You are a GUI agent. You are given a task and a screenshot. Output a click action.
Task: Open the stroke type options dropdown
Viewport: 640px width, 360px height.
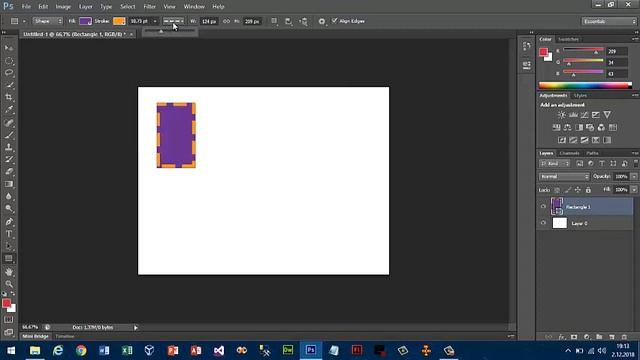(x=173, y=21)
